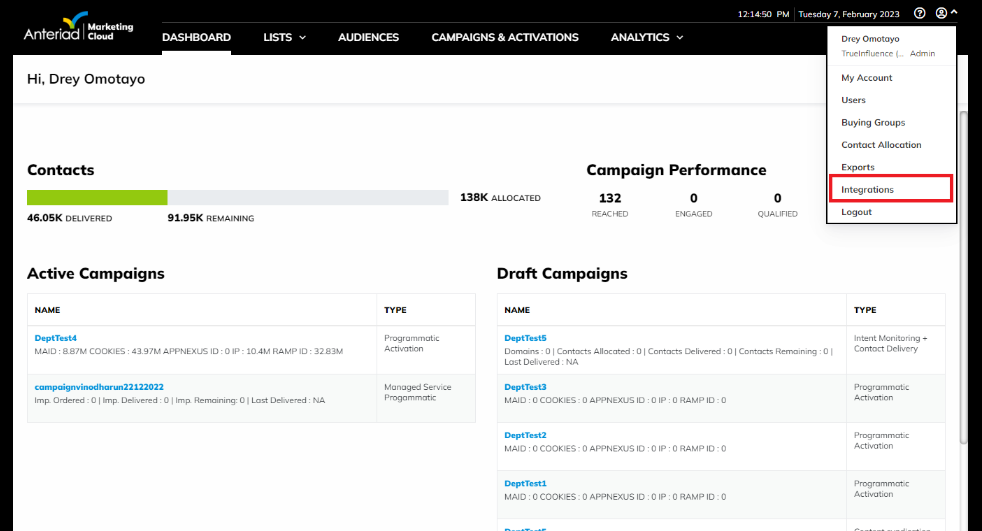
Task: Click the Active Campaigns TYPE column header
Action: [395, 310]
